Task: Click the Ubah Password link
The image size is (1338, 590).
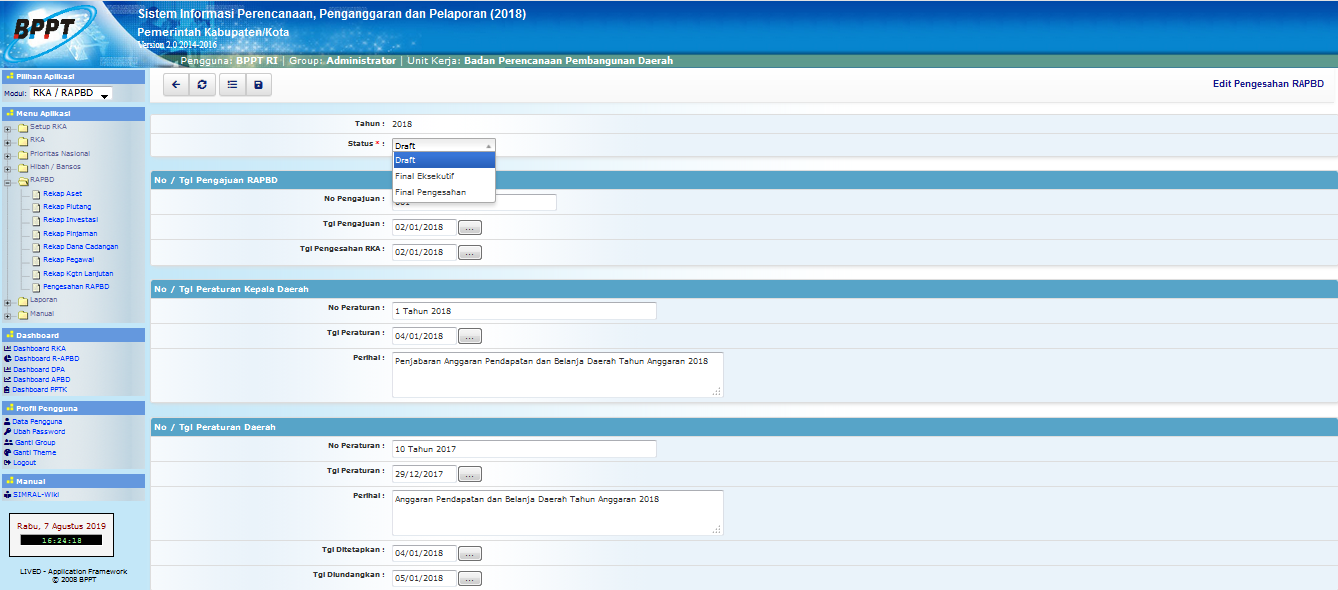Action: point(40,431)
